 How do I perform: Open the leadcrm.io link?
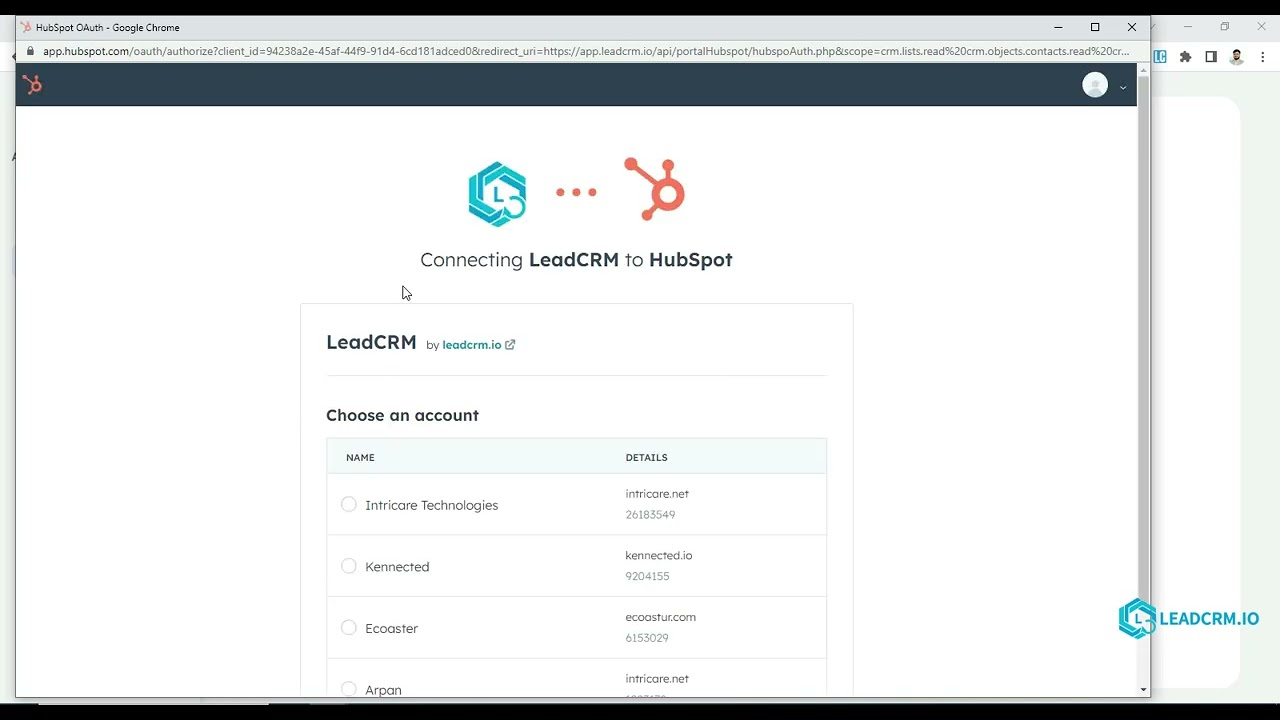pos(472,345)
